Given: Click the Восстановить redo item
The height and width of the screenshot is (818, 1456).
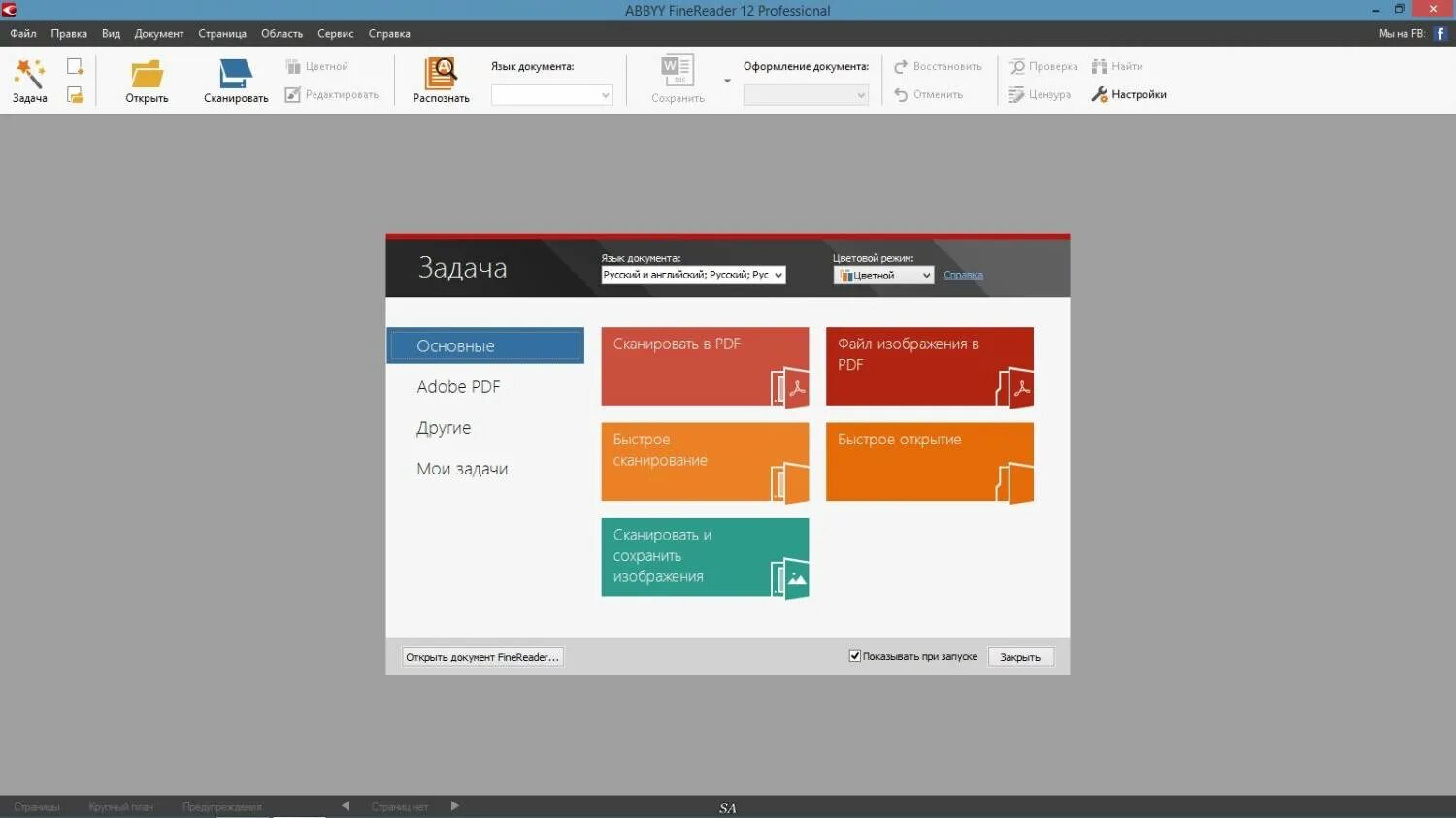Looking at the screenshot, I should coord(938,66).
